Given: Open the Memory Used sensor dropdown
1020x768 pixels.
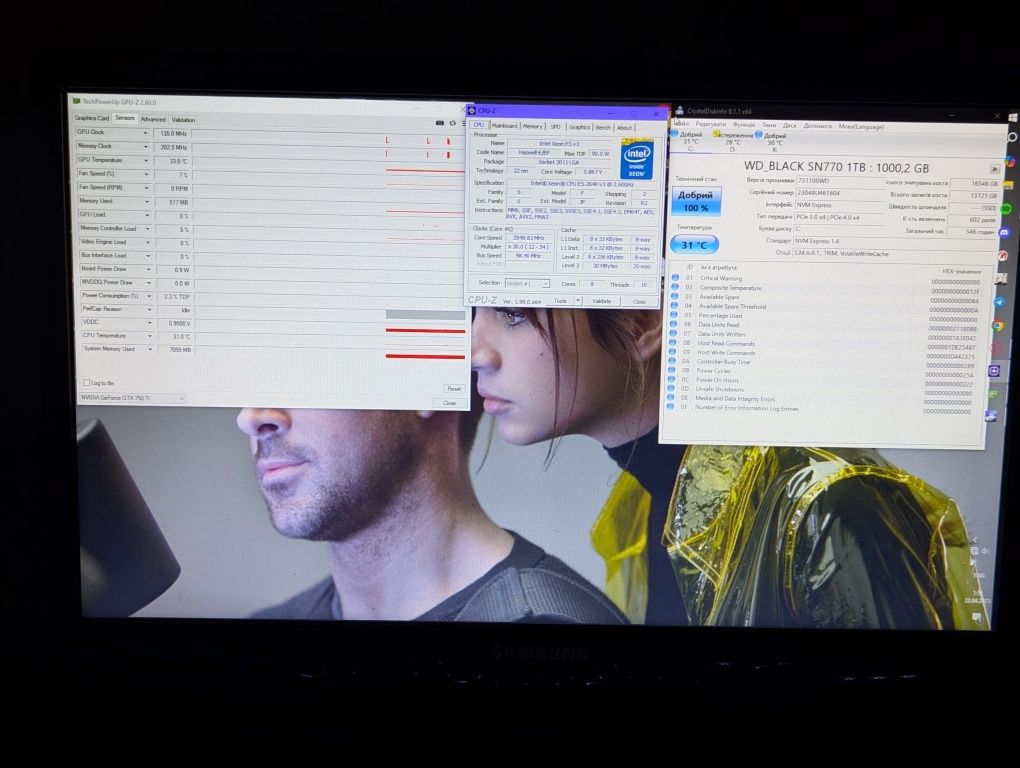Looking at the screenshot, I should tap(146, 201).
